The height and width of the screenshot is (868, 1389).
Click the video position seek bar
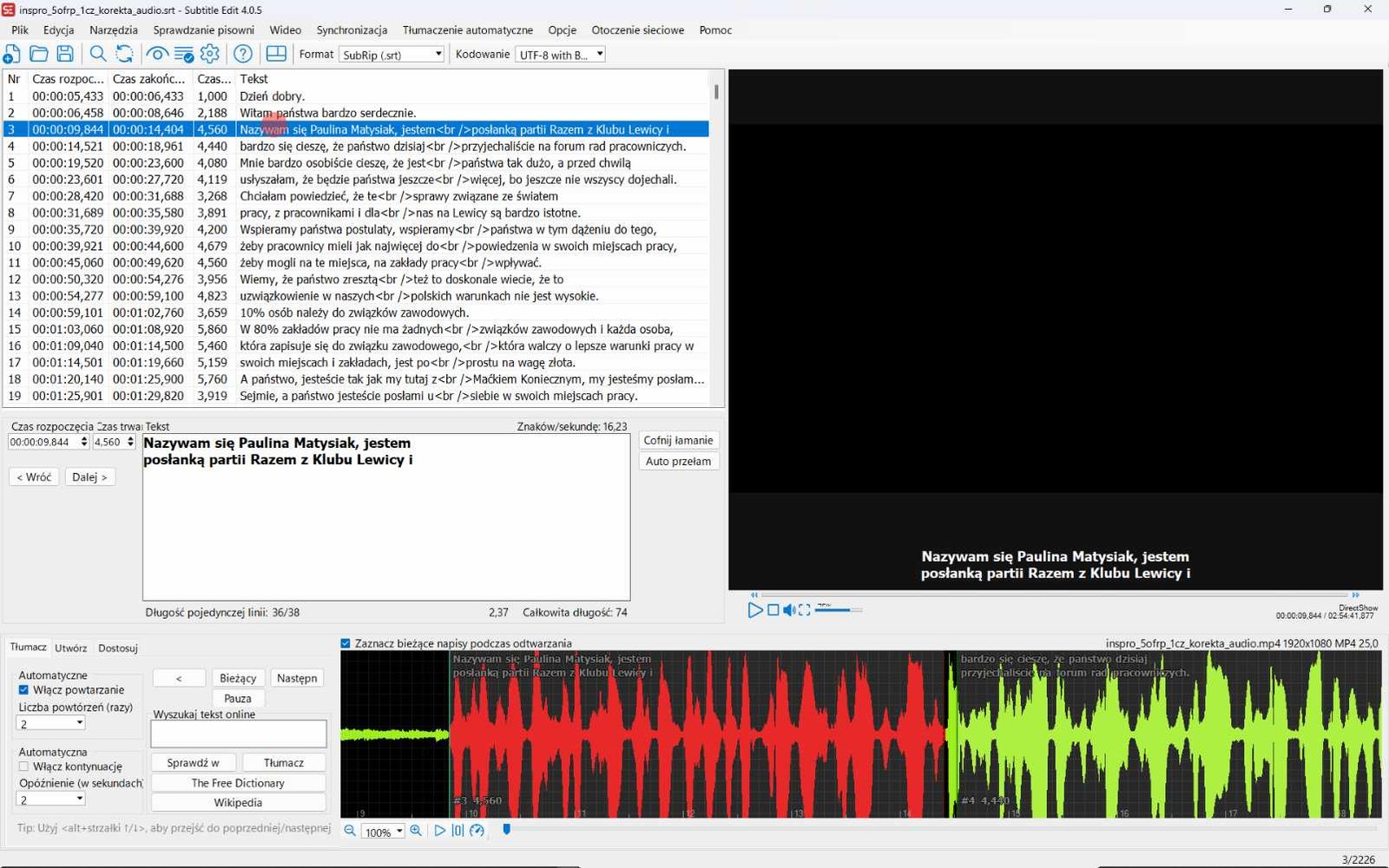point(1054,595)
